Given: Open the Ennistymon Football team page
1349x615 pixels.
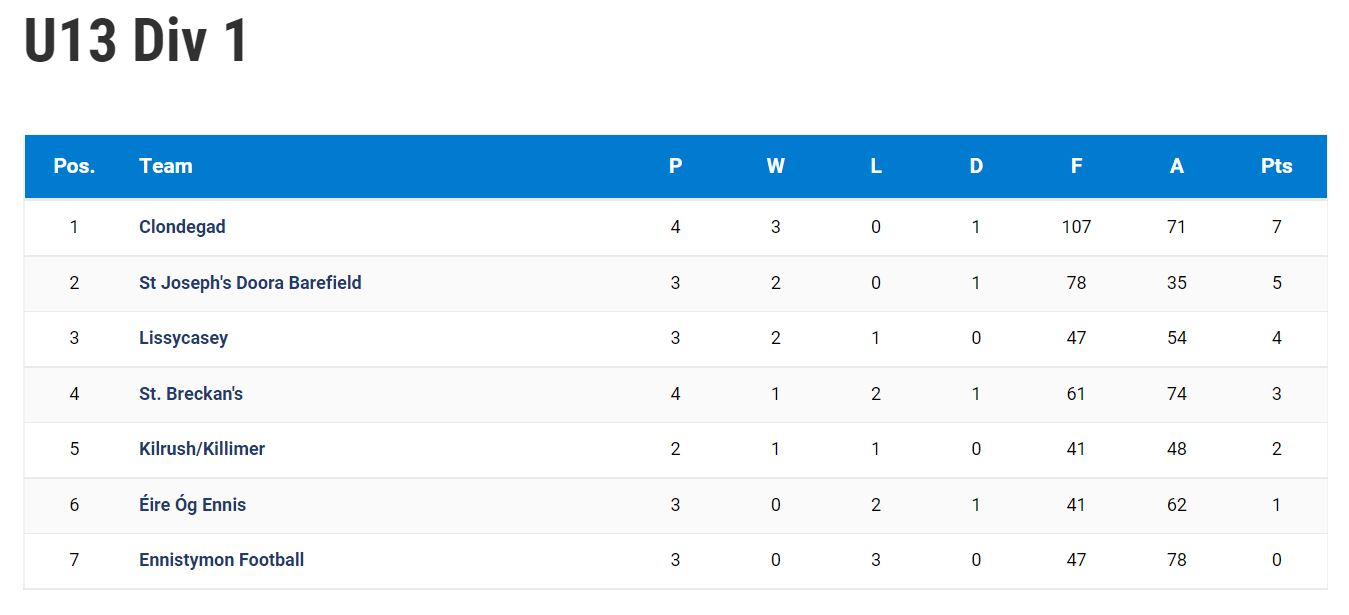Looking at the screenshot, I should [x=221, y=560].
